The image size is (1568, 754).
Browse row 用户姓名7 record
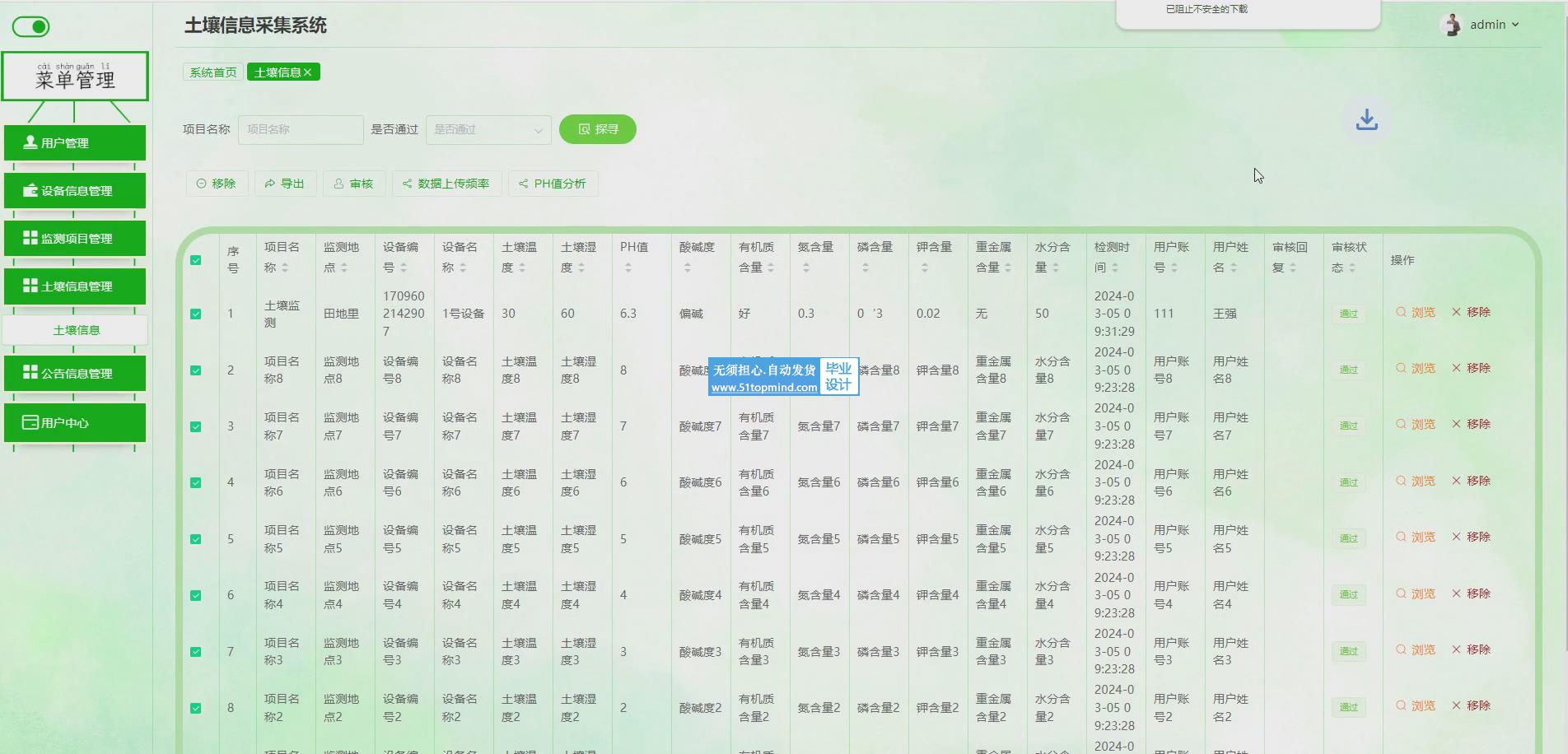[x=1416, y=425]
